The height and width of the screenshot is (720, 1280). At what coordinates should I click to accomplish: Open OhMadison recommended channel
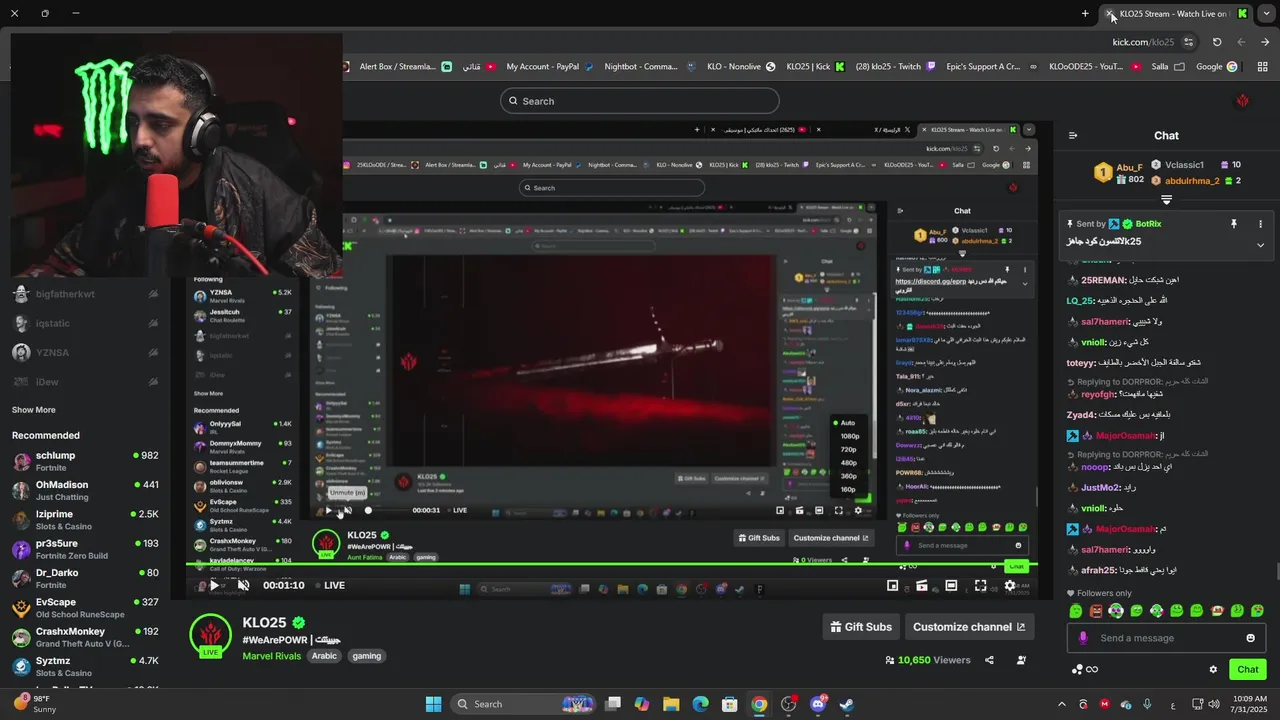point(86,490)
